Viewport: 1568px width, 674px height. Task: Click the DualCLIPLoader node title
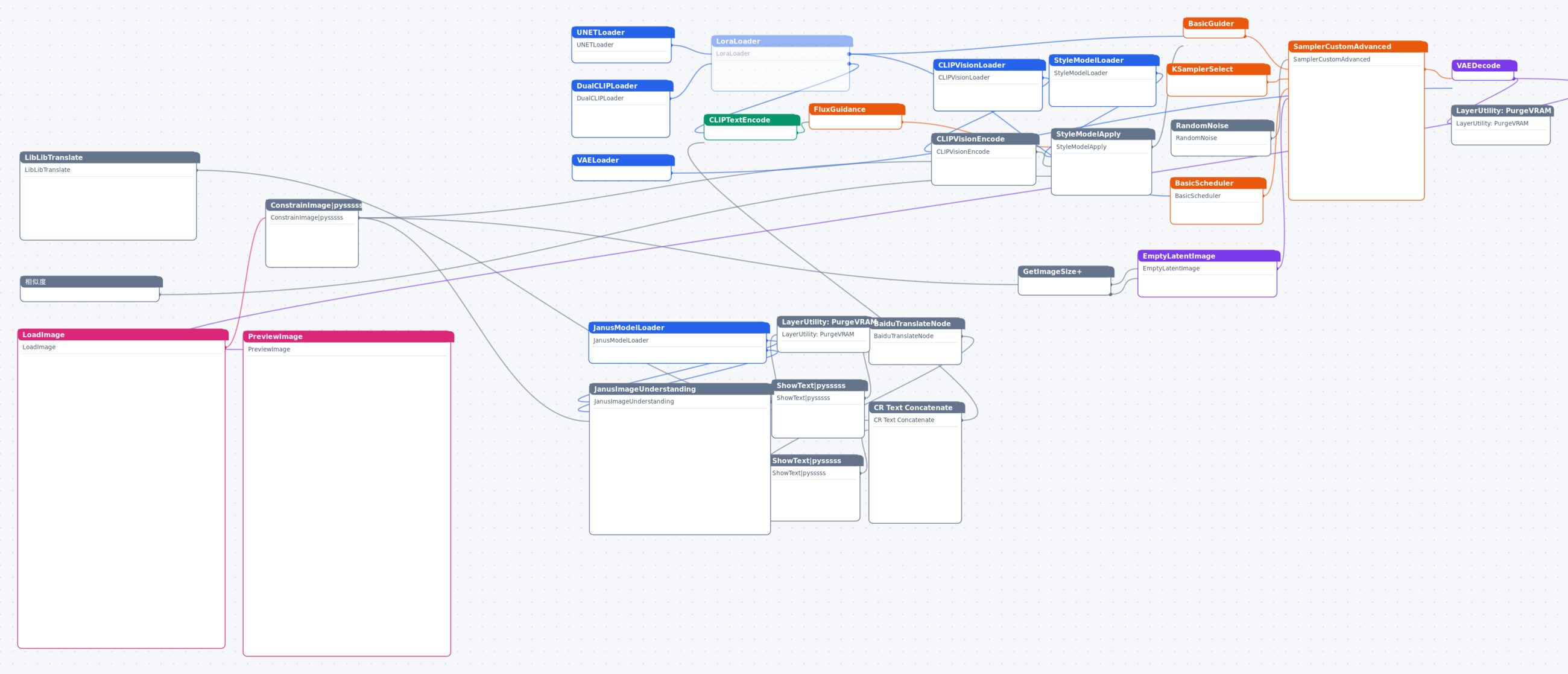point(607,86)
